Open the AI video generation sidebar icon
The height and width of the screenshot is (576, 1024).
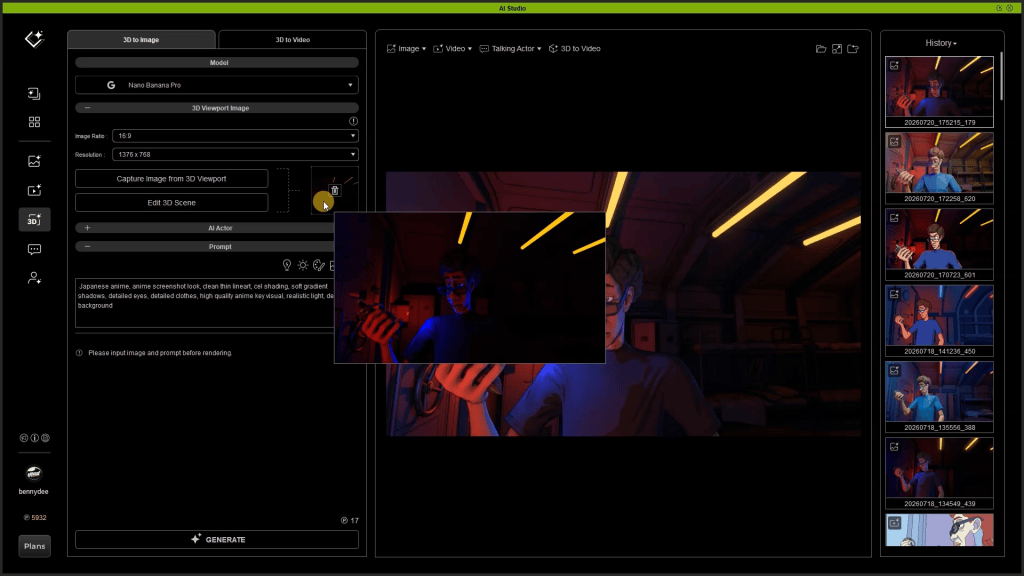(34, 190)
